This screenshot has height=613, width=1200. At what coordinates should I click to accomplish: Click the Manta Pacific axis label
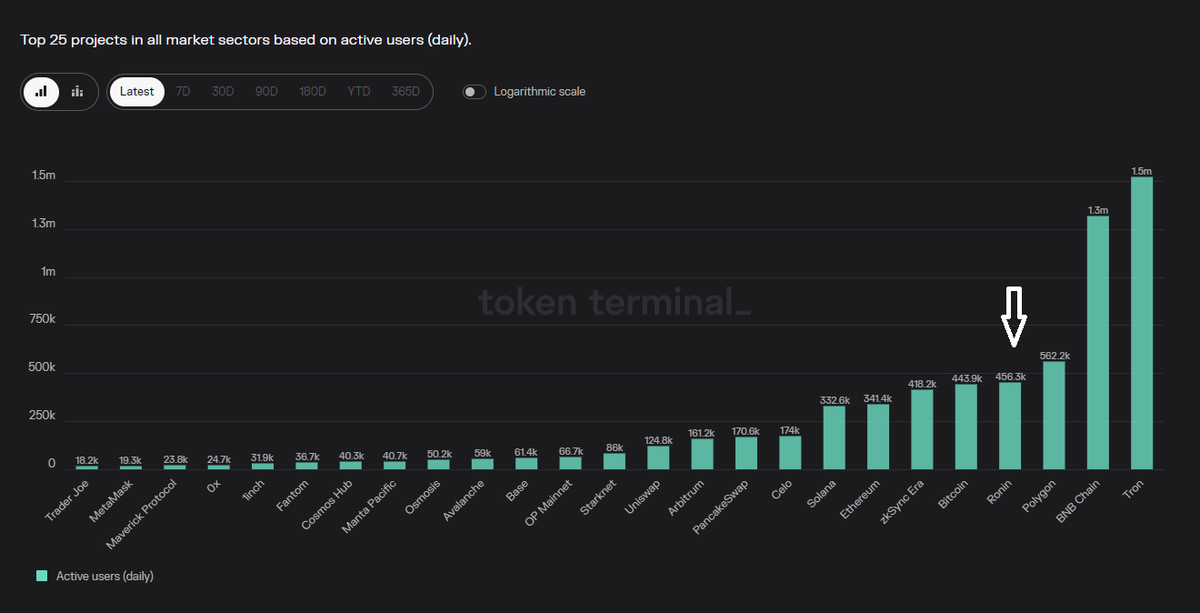(369, 505)
